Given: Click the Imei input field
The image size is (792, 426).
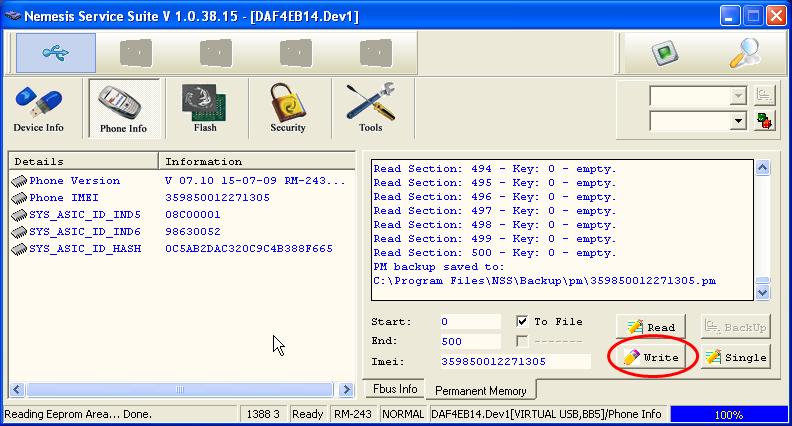Looking at the screenshot, I should tap(515, 361).
